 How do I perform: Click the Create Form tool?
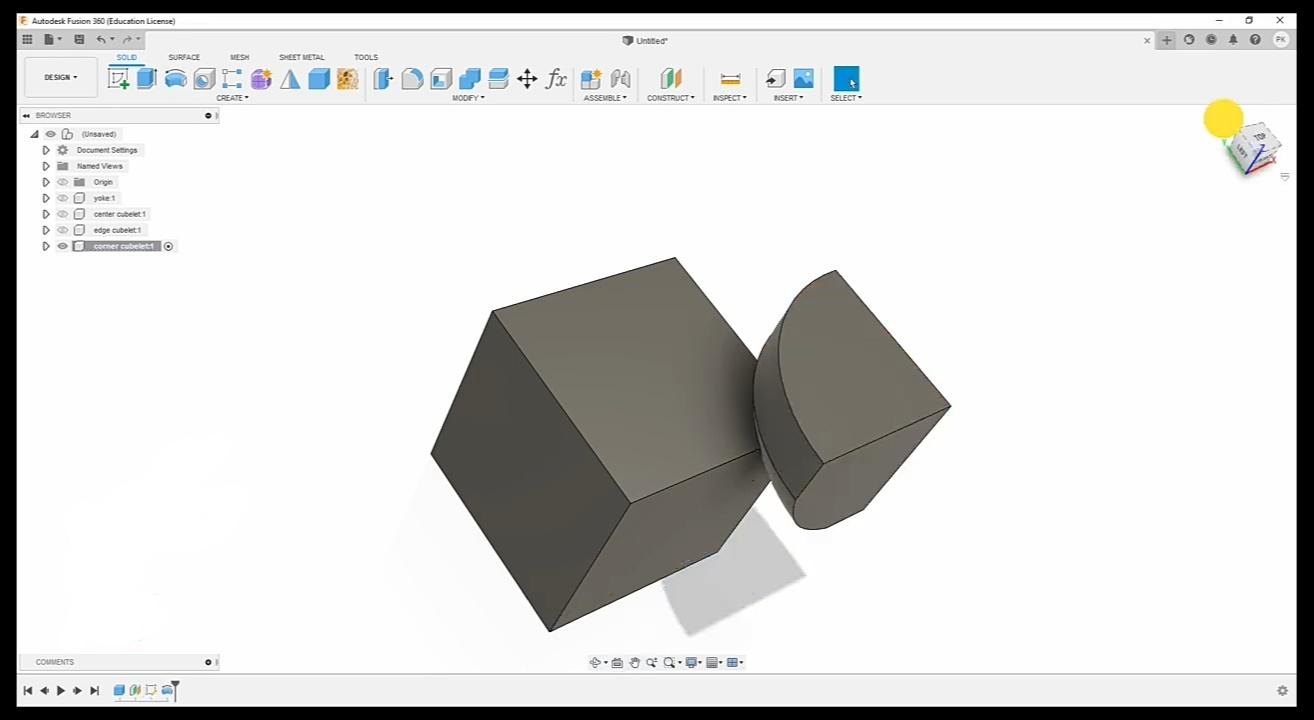tap(261, 79)
